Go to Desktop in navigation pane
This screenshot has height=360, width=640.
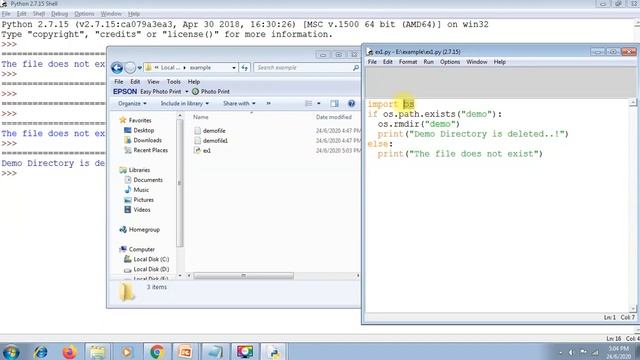click(144, 130)
